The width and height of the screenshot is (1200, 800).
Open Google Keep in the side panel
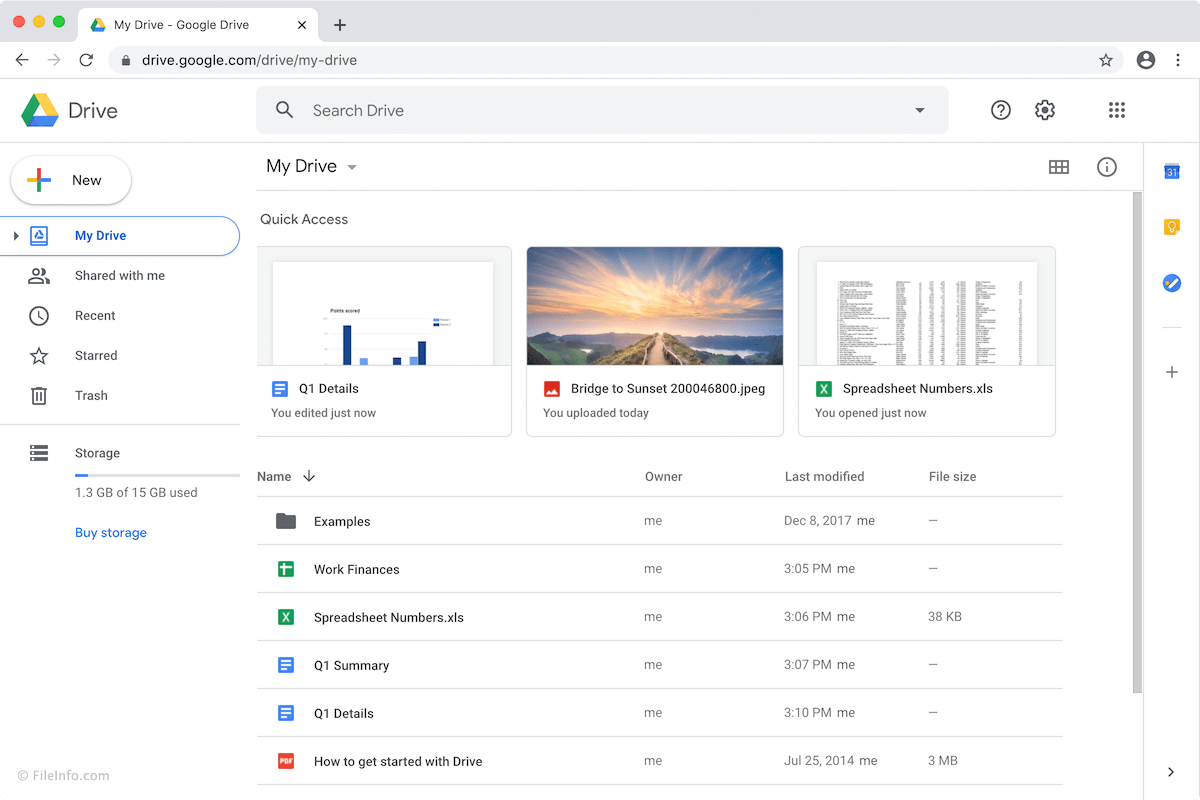pyautogui.click(x=1171, y=227)
